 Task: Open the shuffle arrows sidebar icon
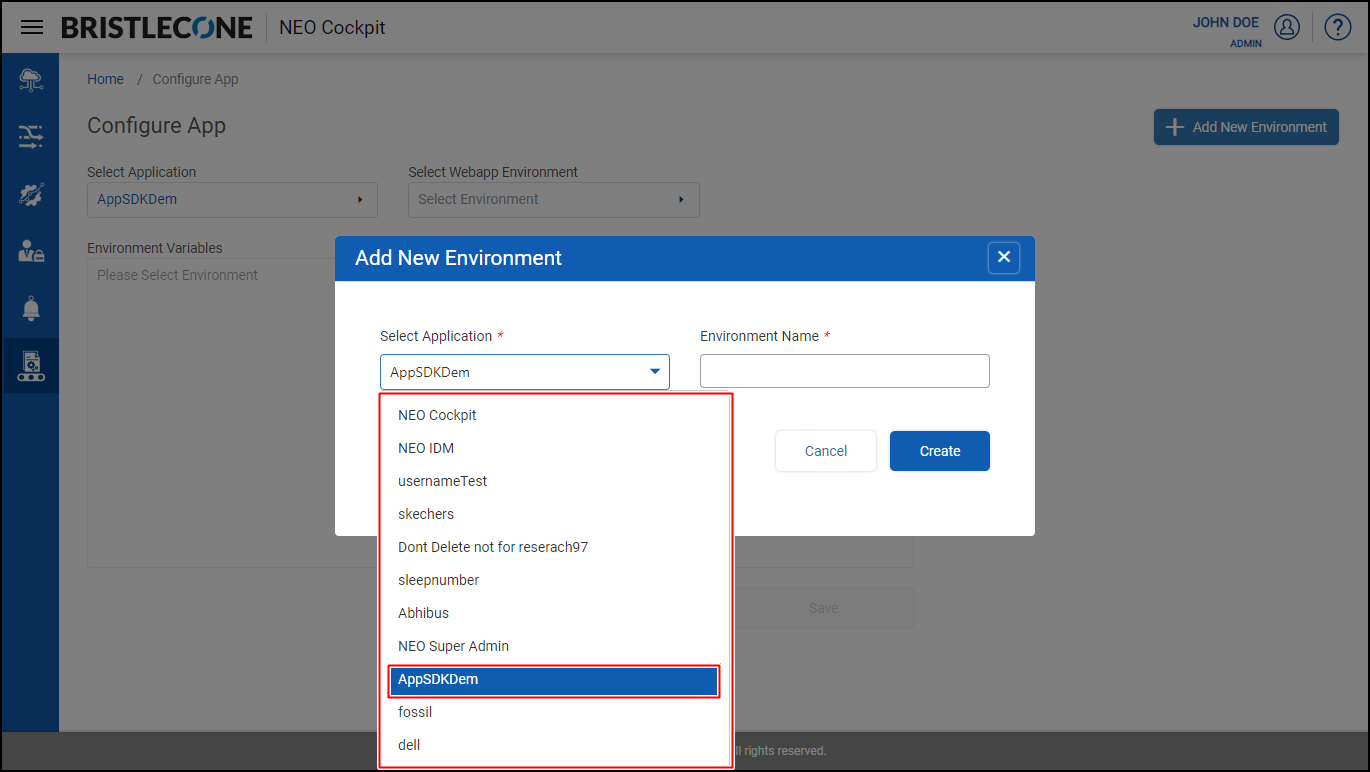click(x=31, y=137)
